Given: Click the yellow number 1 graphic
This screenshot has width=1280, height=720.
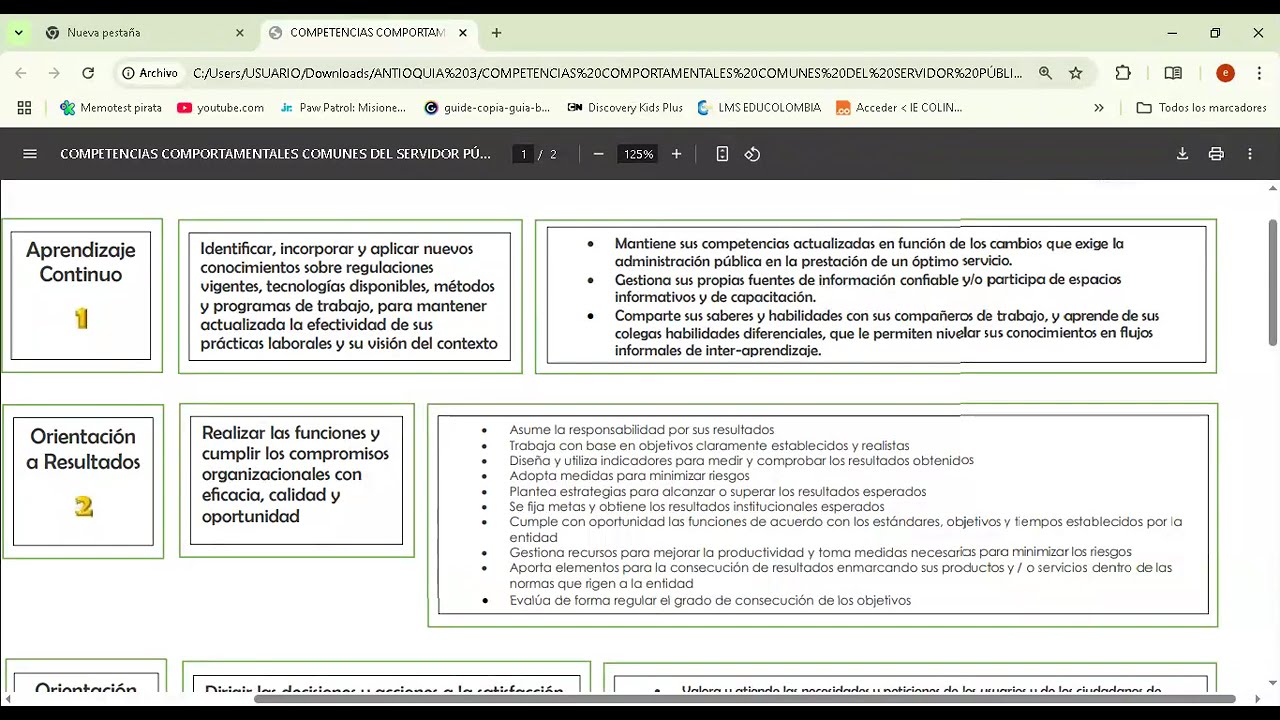Looking at the screenshot, I should (x=82, y=319).
